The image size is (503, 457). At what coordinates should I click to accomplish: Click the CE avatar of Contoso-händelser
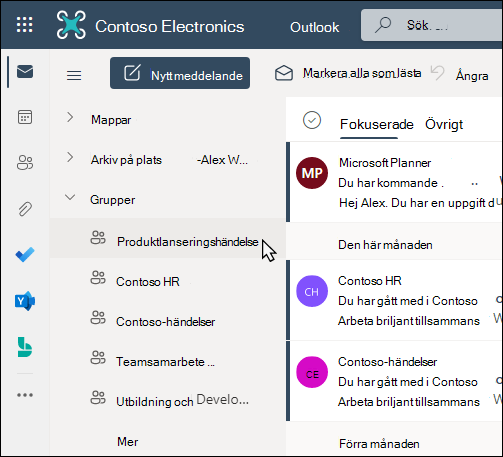[x=312, y=372]
